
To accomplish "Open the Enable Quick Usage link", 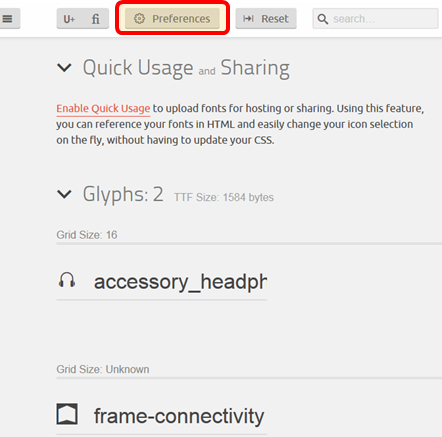I will pyautogui.click(x=103, y=109).
